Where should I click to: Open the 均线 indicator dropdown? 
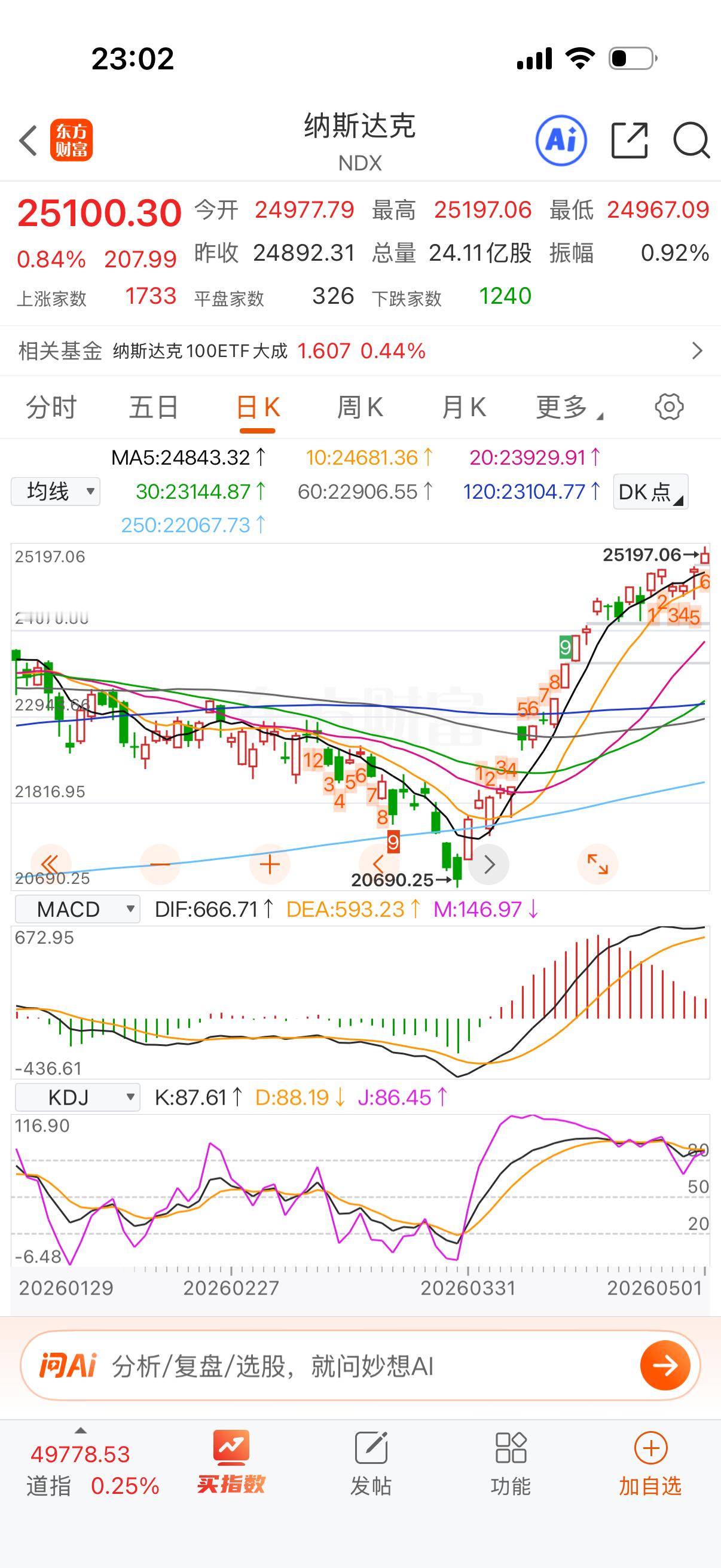(x=56, y=491)
